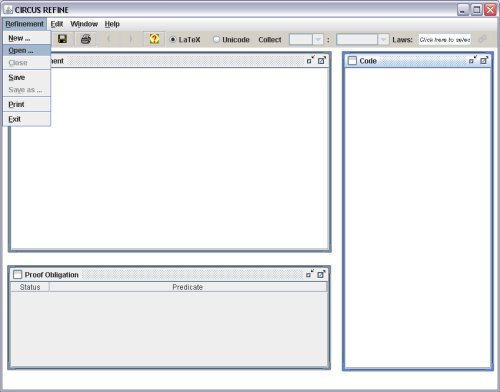The image size is (500, 392).
Task: Minimize the Code panel
Action: point(473,60)
